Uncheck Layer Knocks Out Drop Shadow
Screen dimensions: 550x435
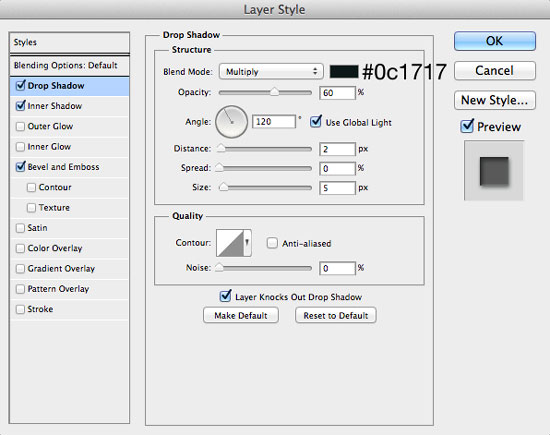click(x=225, y=296)
